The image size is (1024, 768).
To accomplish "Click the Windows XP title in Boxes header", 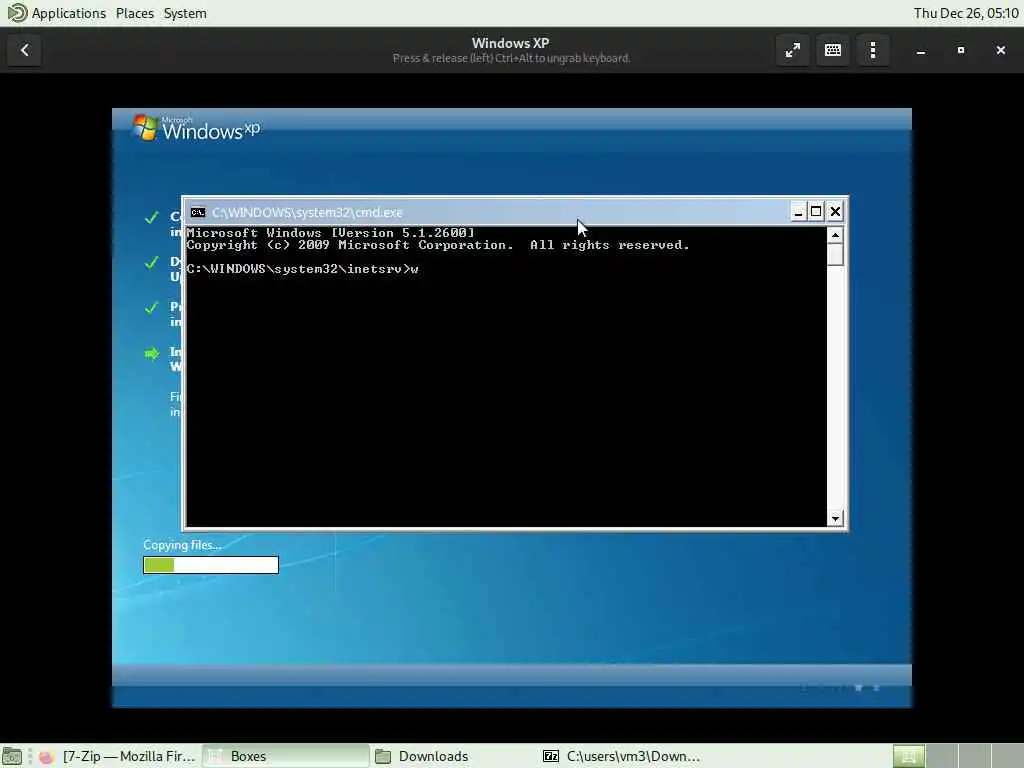I will tap(511, 43).
